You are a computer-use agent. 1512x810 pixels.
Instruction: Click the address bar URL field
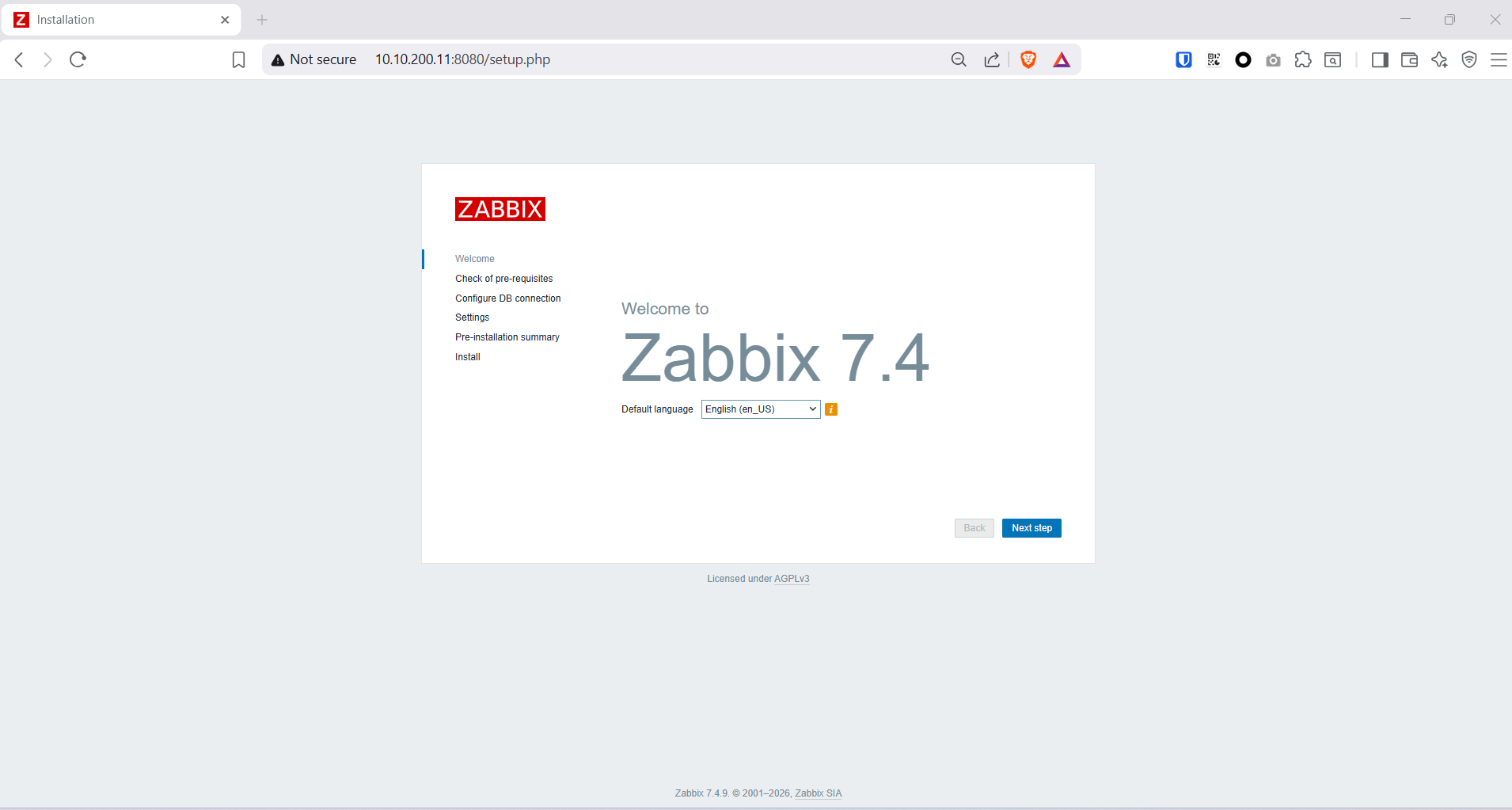633,59
